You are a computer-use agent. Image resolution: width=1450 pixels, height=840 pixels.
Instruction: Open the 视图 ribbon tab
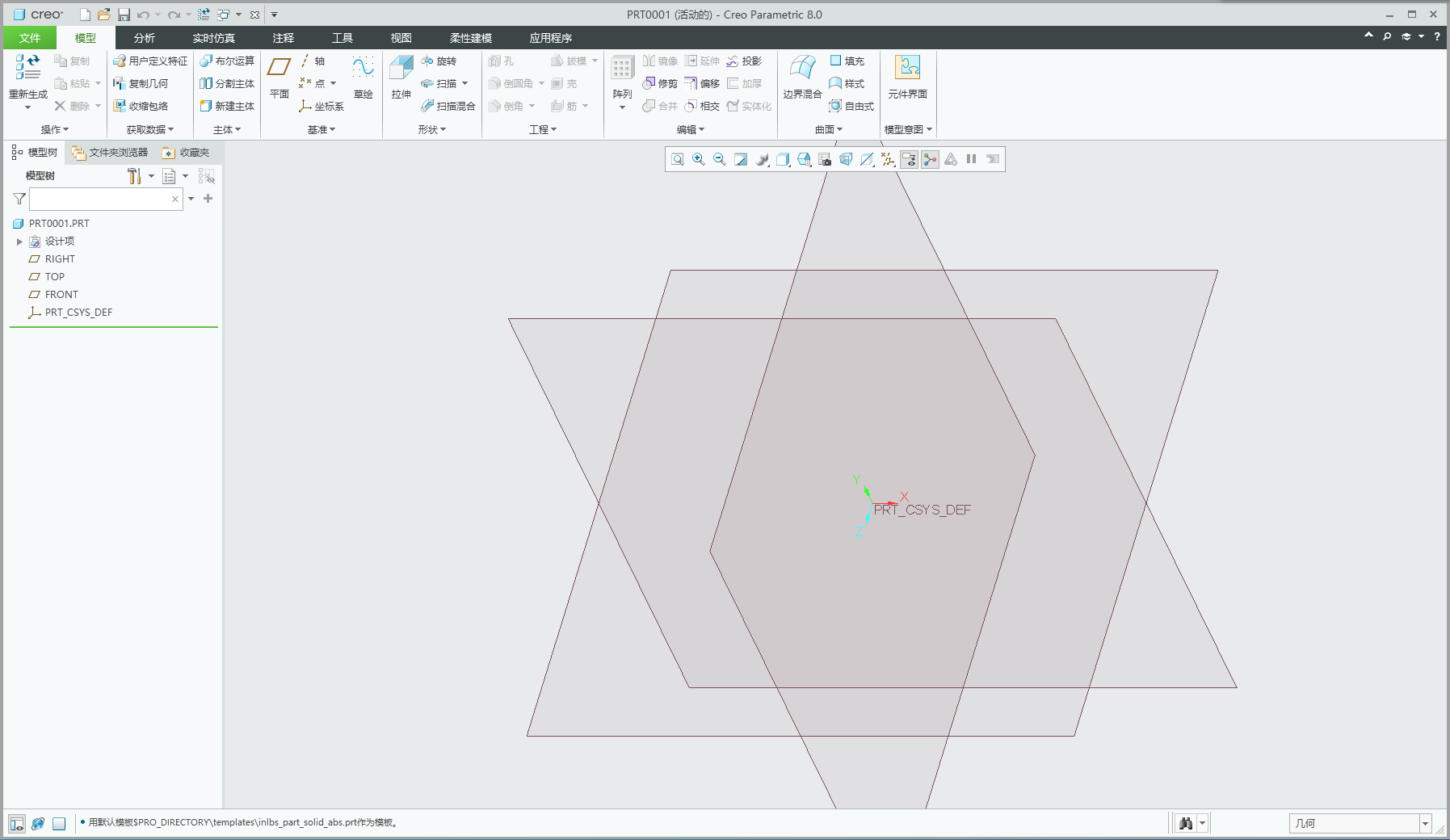(401, 37)
